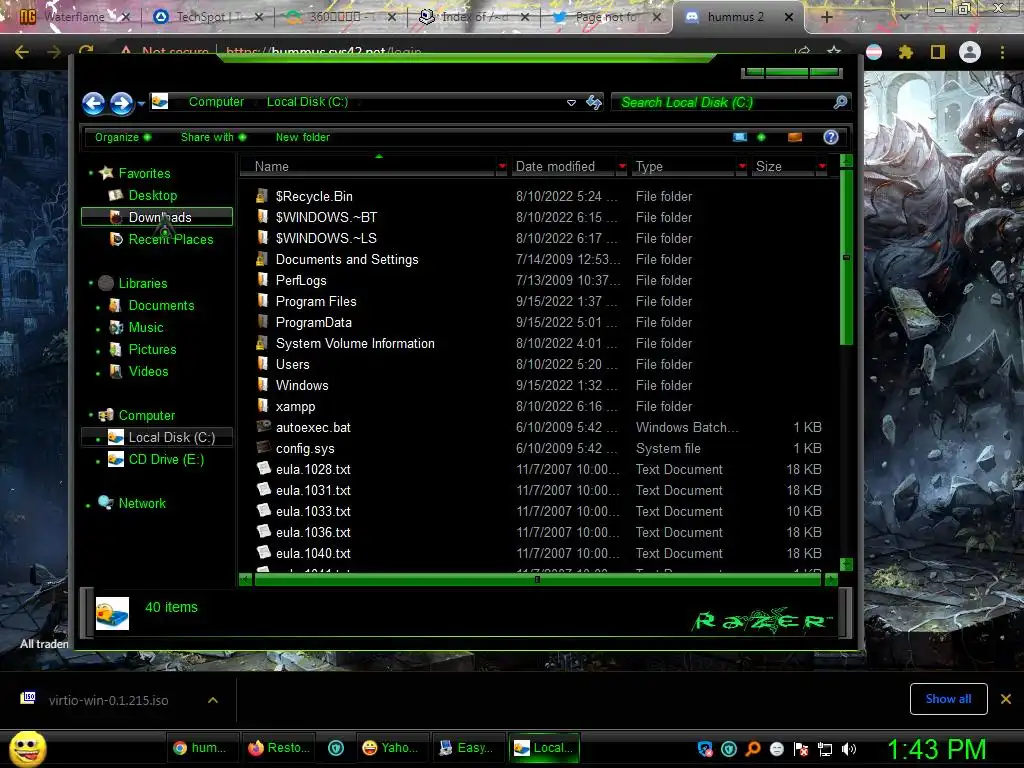Screen dimensions: 1024x768
Task: Click the Network globe icon in navigation pane
Action: [x=106, y=502]
